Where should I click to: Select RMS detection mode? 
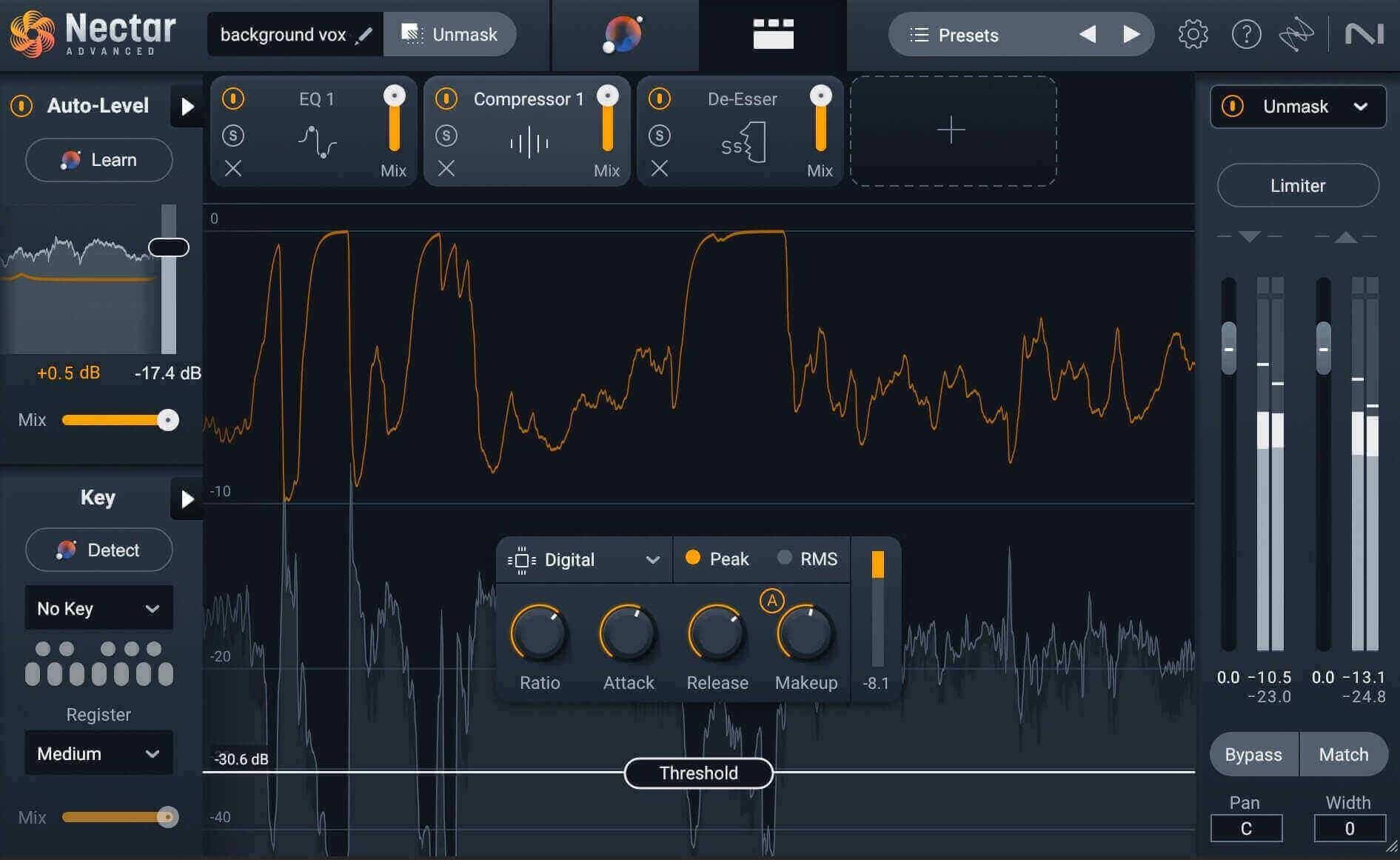point(808,559)
